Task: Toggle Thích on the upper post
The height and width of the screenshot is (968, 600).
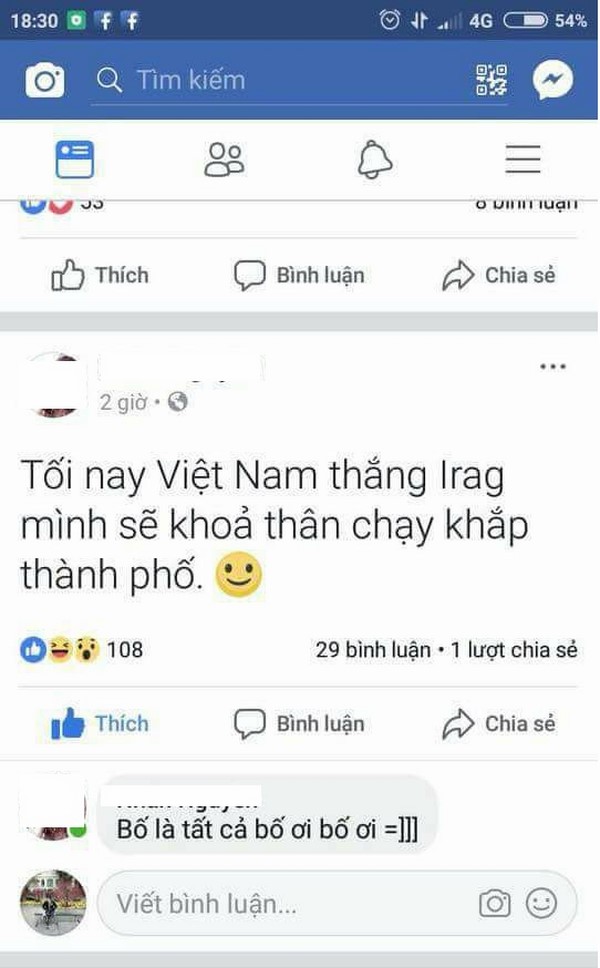Action: click(x=100, y=275)
